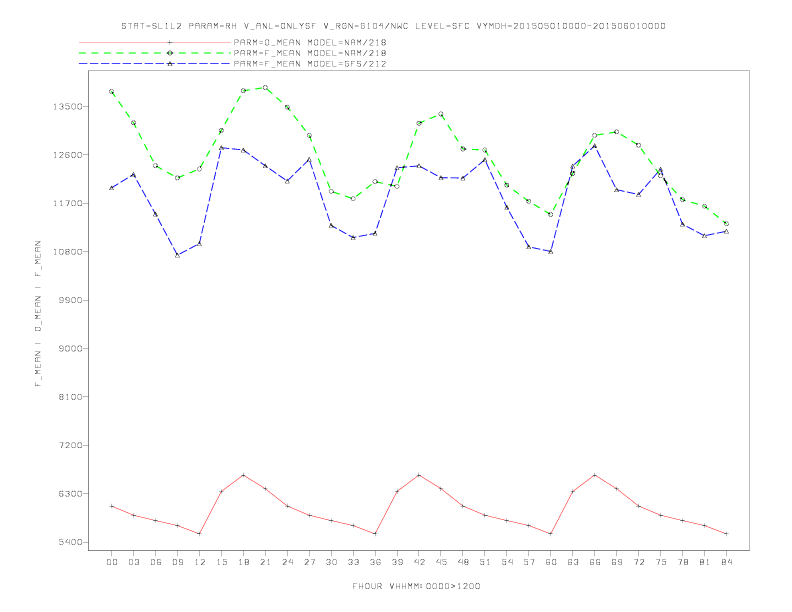792x612 pixels.
Task: Click the y-axis tick label 5400
Action: click(x=70, y=542)
